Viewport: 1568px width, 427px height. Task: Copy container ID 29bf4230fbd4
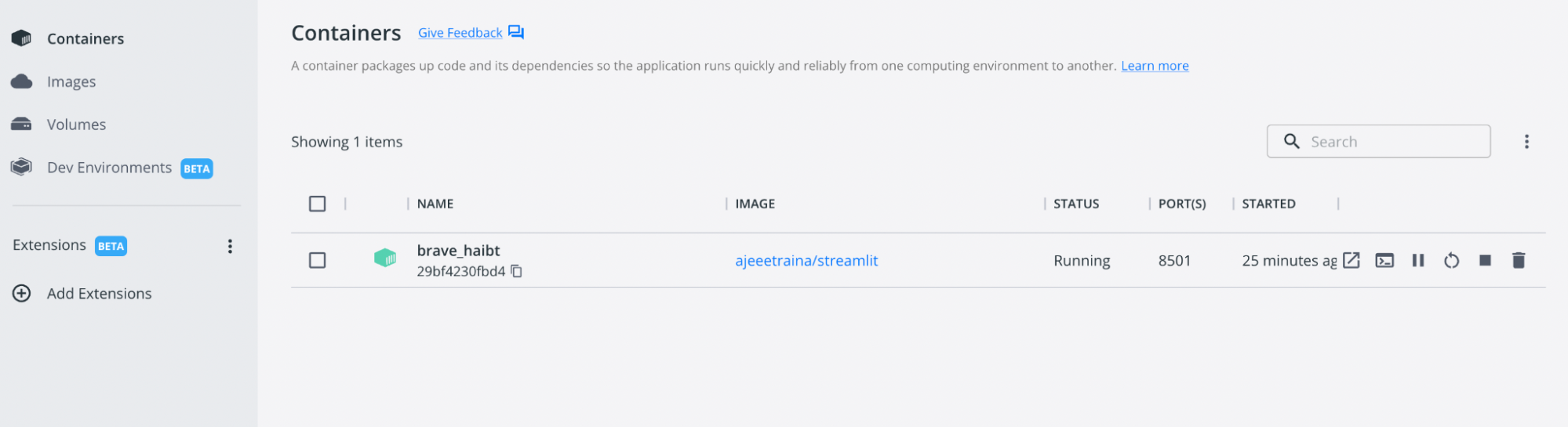click(517, 271)
